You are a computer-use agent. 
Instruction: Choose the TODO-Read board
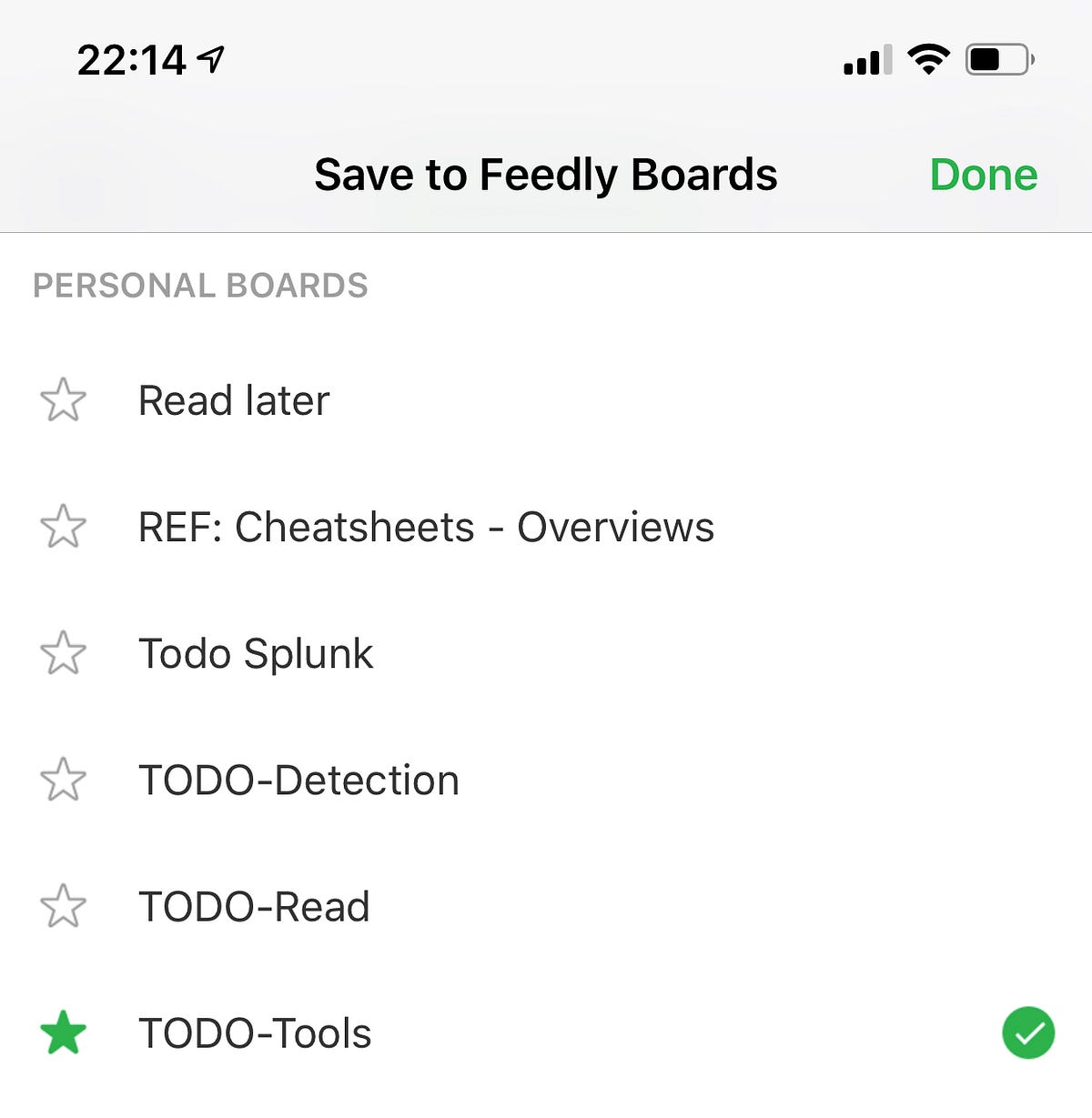tap(254, 906)
